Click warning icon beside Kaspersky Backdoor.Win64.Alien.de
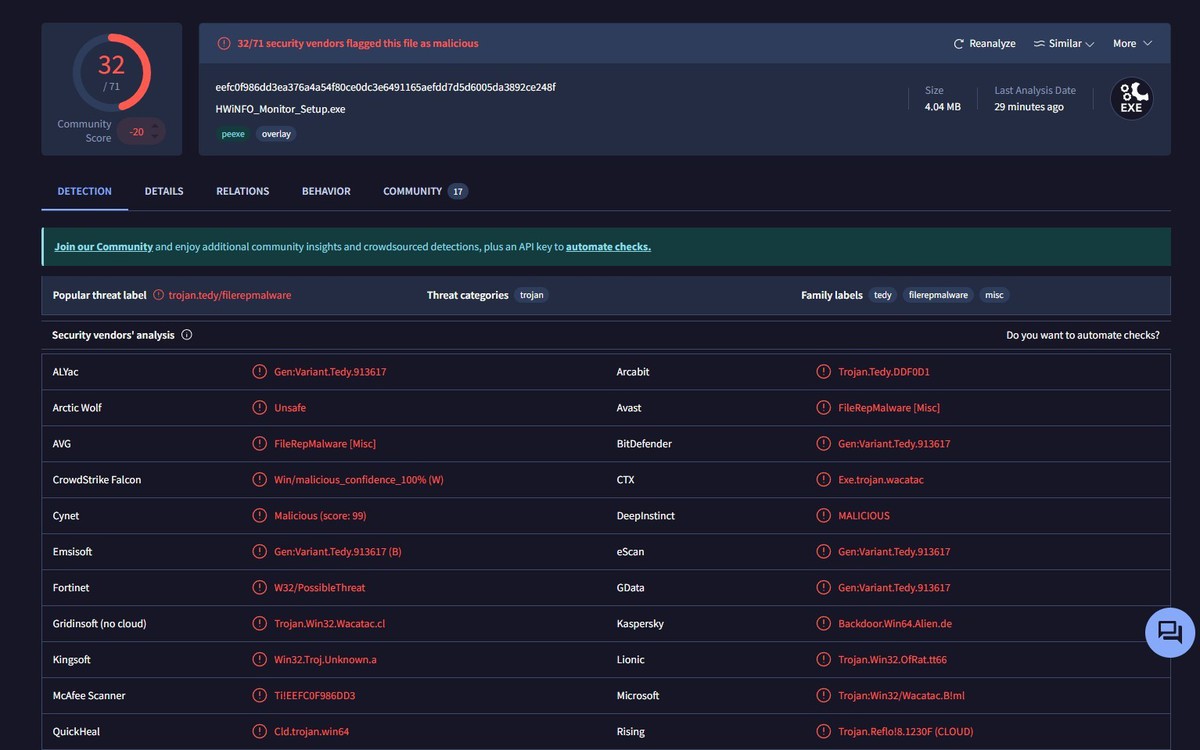Image resolution: width=1200 pixels, height=750 pixels. [x=823, y=624]
